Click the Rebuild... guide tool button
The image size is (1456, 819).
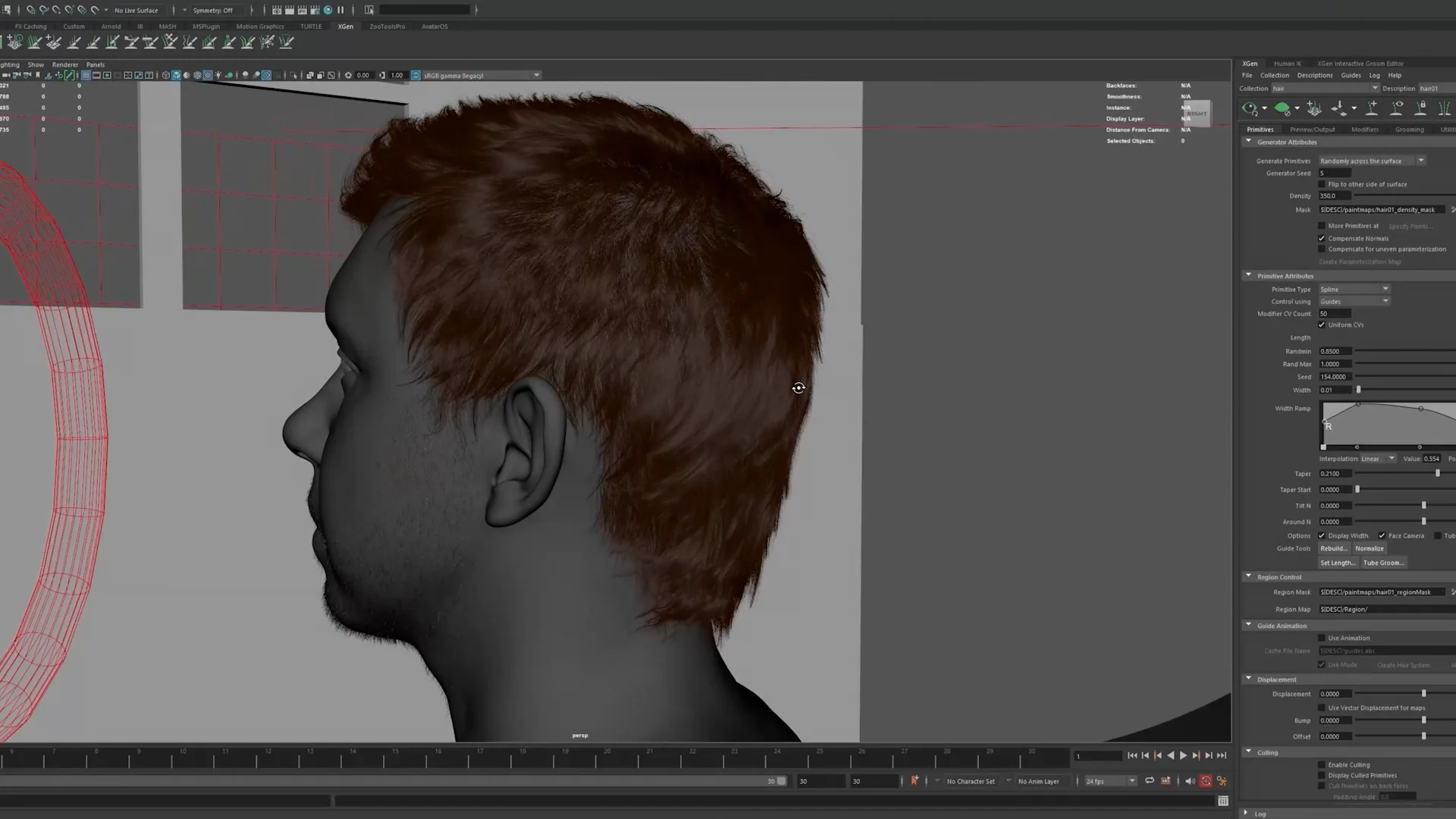pyautogui.click(x=1334, y=548)
